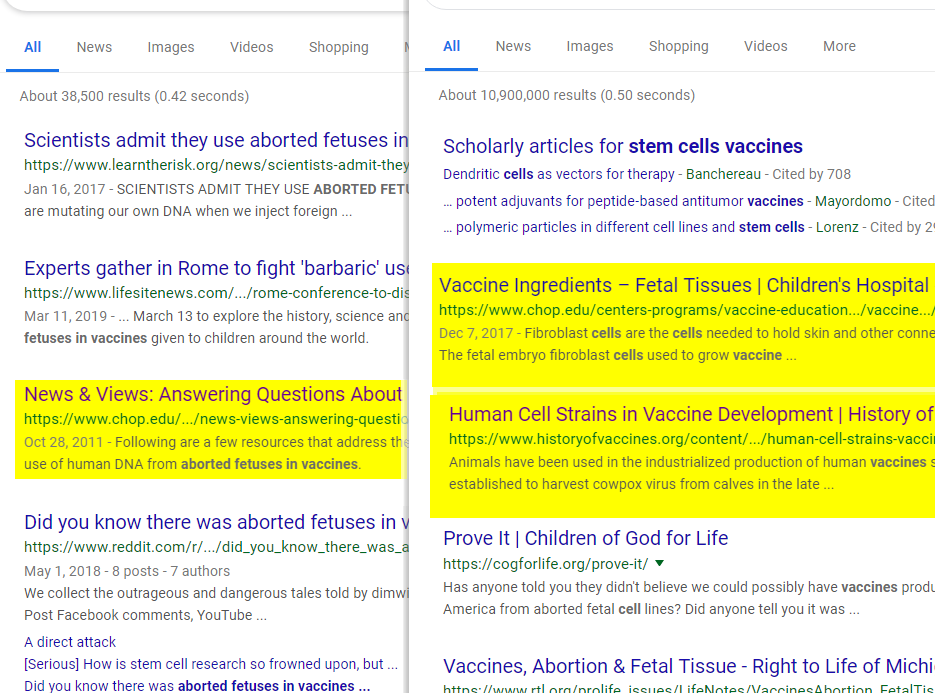Select Videos tab in the right results
935x693 pixels.
point(765,46)
